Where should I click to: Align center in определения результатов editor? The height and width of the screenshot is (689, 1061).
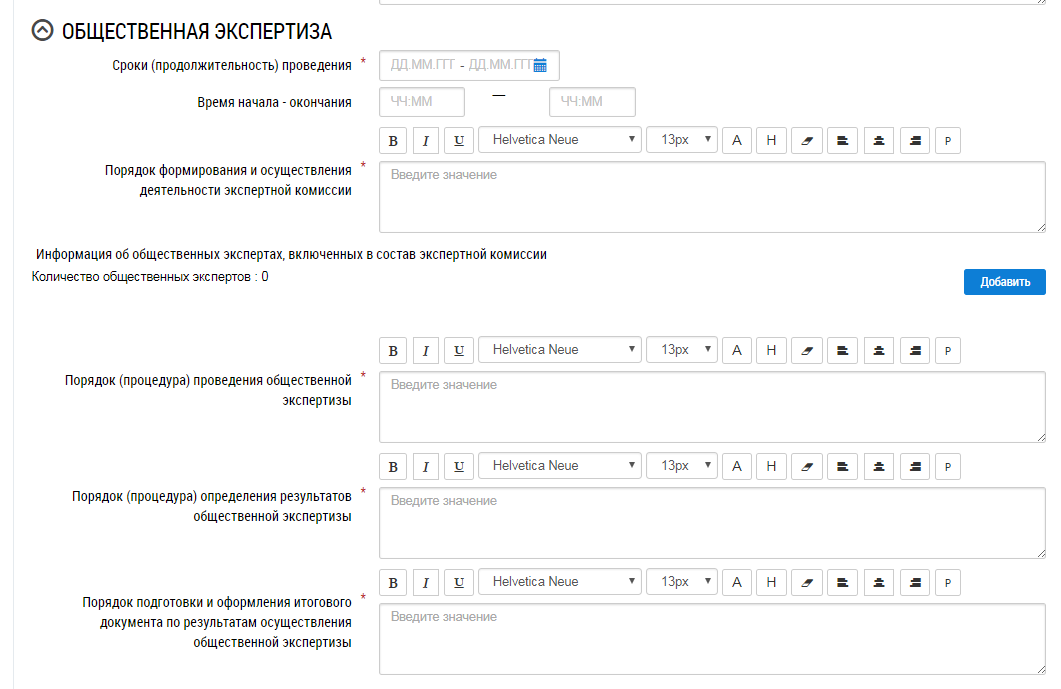pos(879,466)
